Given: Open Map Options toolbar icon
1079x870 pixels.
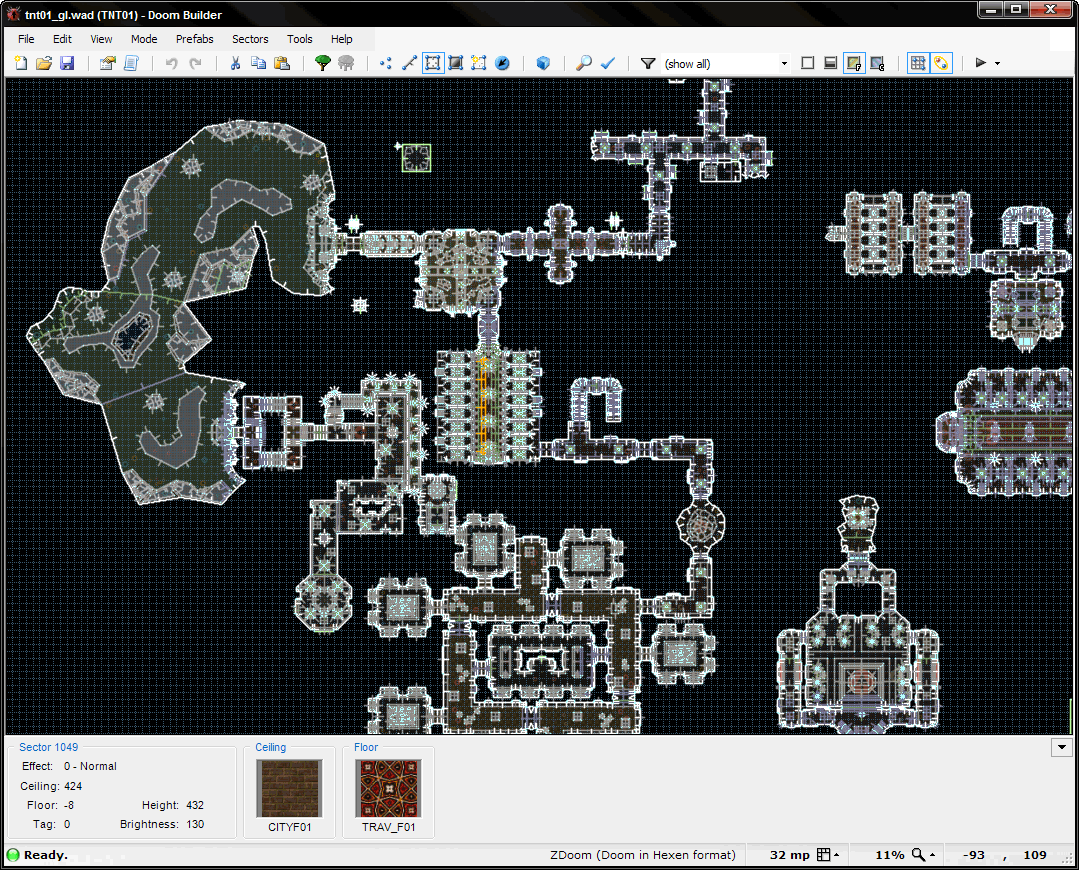Looking at the screenshot, I should point(107,63).
